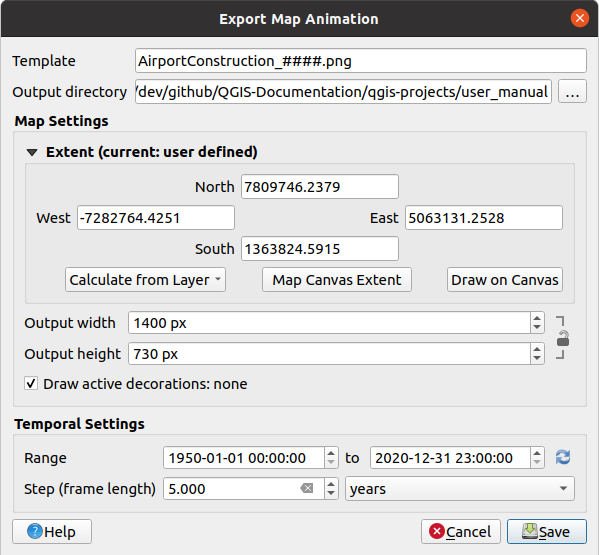Open the Calculate from Layer dropdown
This screenshot has height=555, width=599.
(x=145, y=280)
